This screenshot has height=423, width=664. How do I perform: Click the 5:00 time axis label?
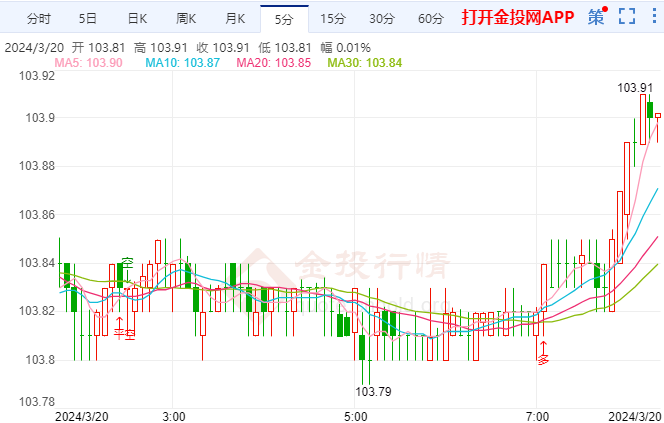click(356, 416)
